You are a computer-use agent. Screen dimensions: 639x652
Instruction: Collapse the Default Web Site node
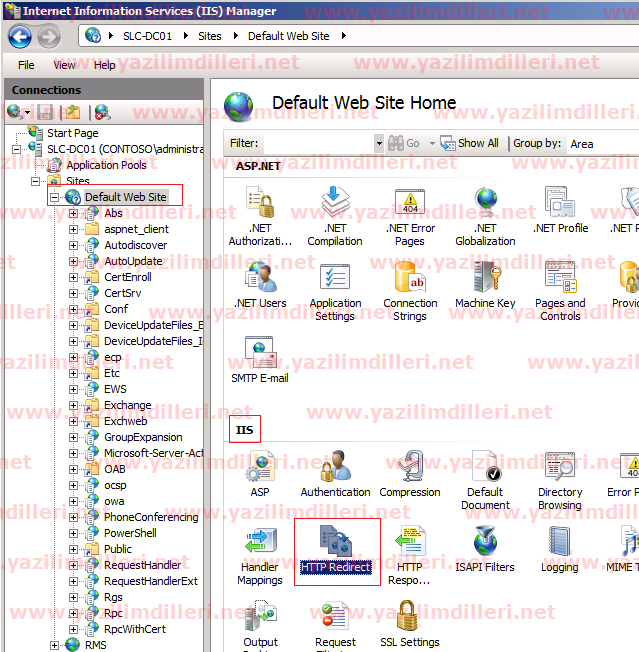click(x=54, y=197)
